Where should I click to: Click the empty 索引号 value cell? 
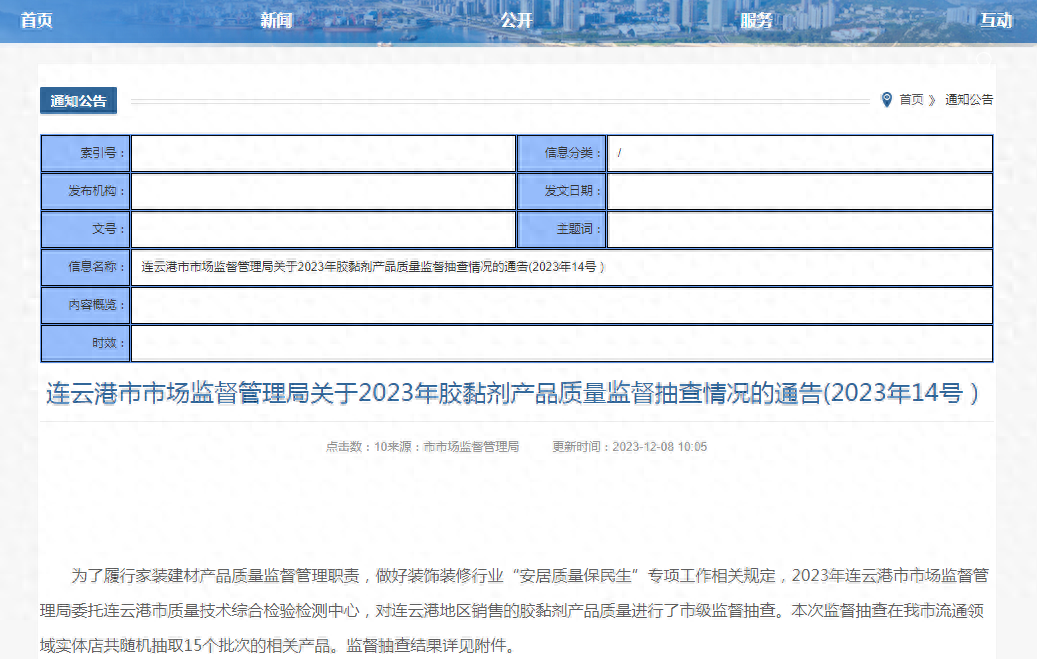point(323,153)
